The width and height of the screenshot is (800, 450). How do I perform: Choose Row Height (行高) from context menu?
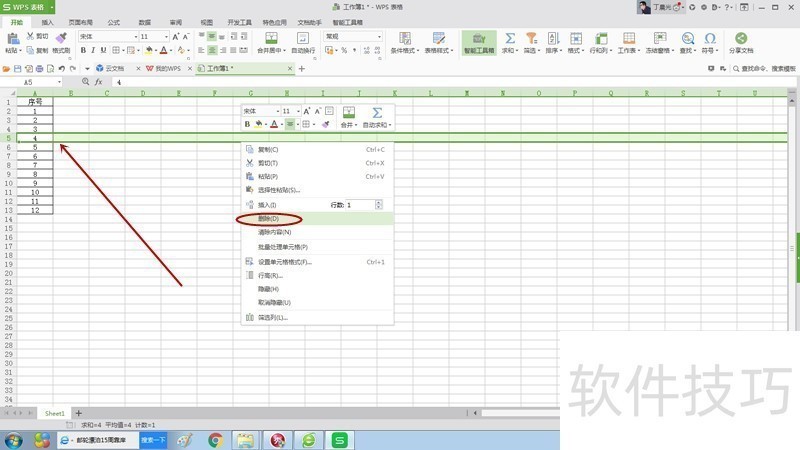pos(317,276)
